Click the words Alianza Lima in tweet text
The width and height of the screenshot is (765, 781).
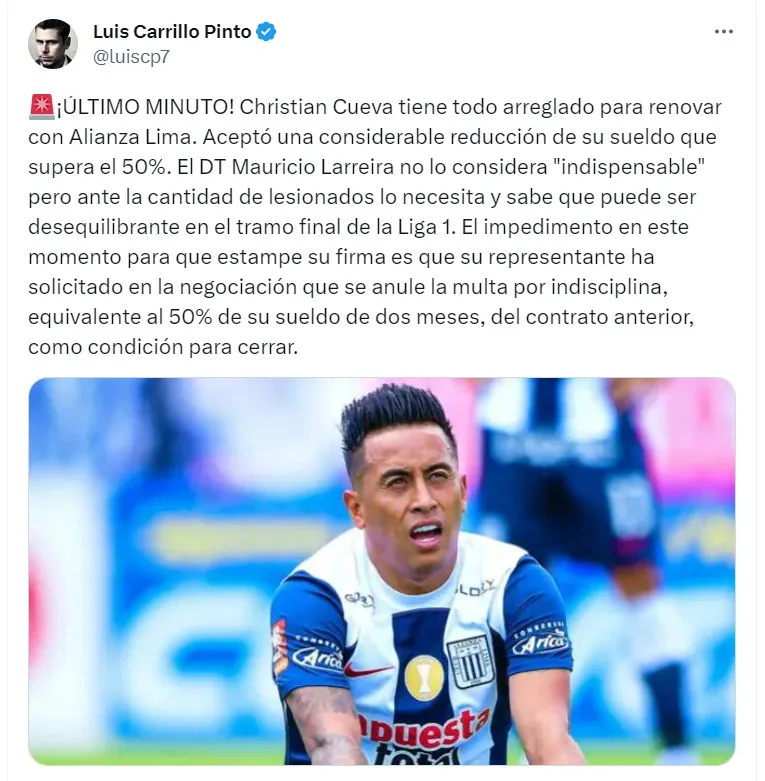[x=130, y=137]
